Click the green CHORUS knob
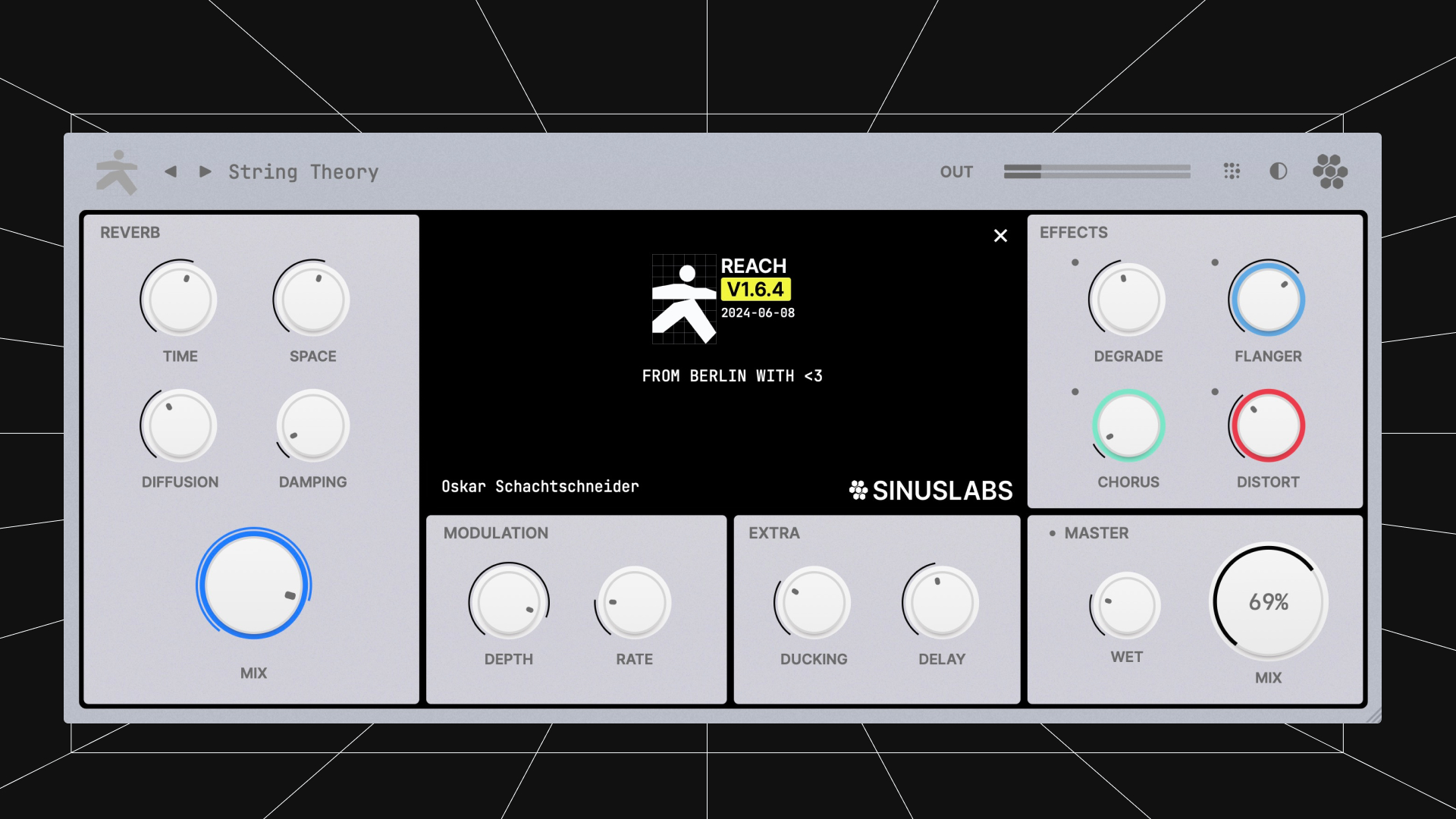This screenshot has height=819, width=1456. [1128, 425]
